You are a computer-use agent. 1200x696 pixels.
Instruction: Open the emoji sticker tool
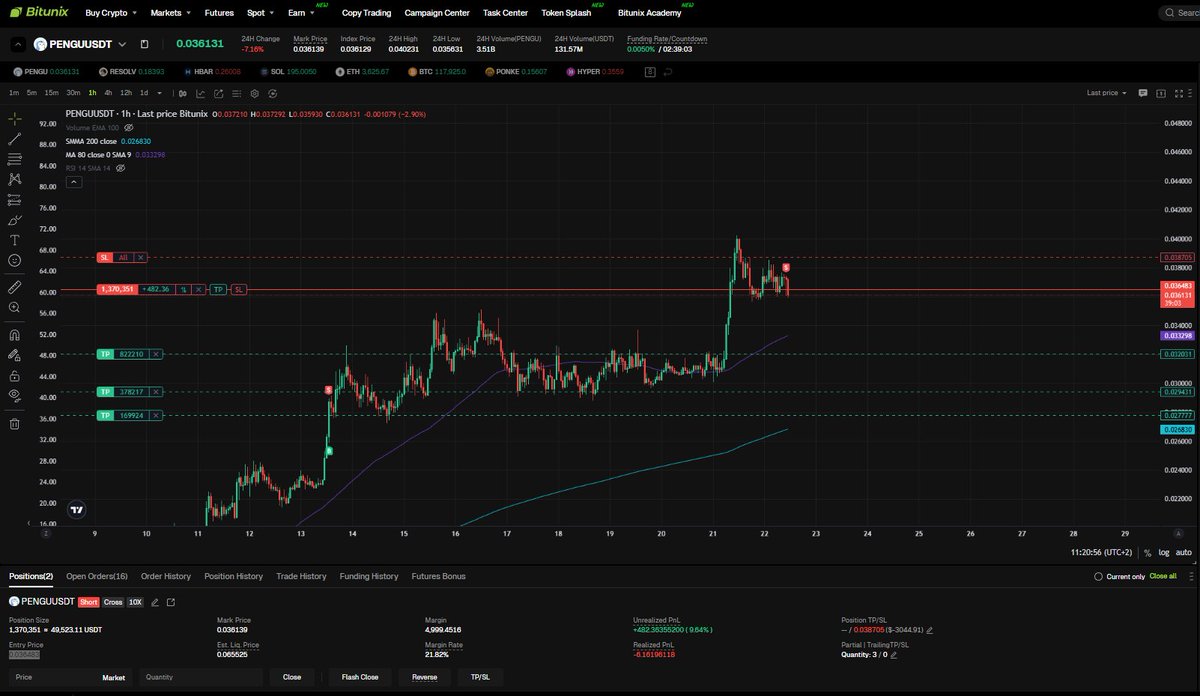coord(15,260)
